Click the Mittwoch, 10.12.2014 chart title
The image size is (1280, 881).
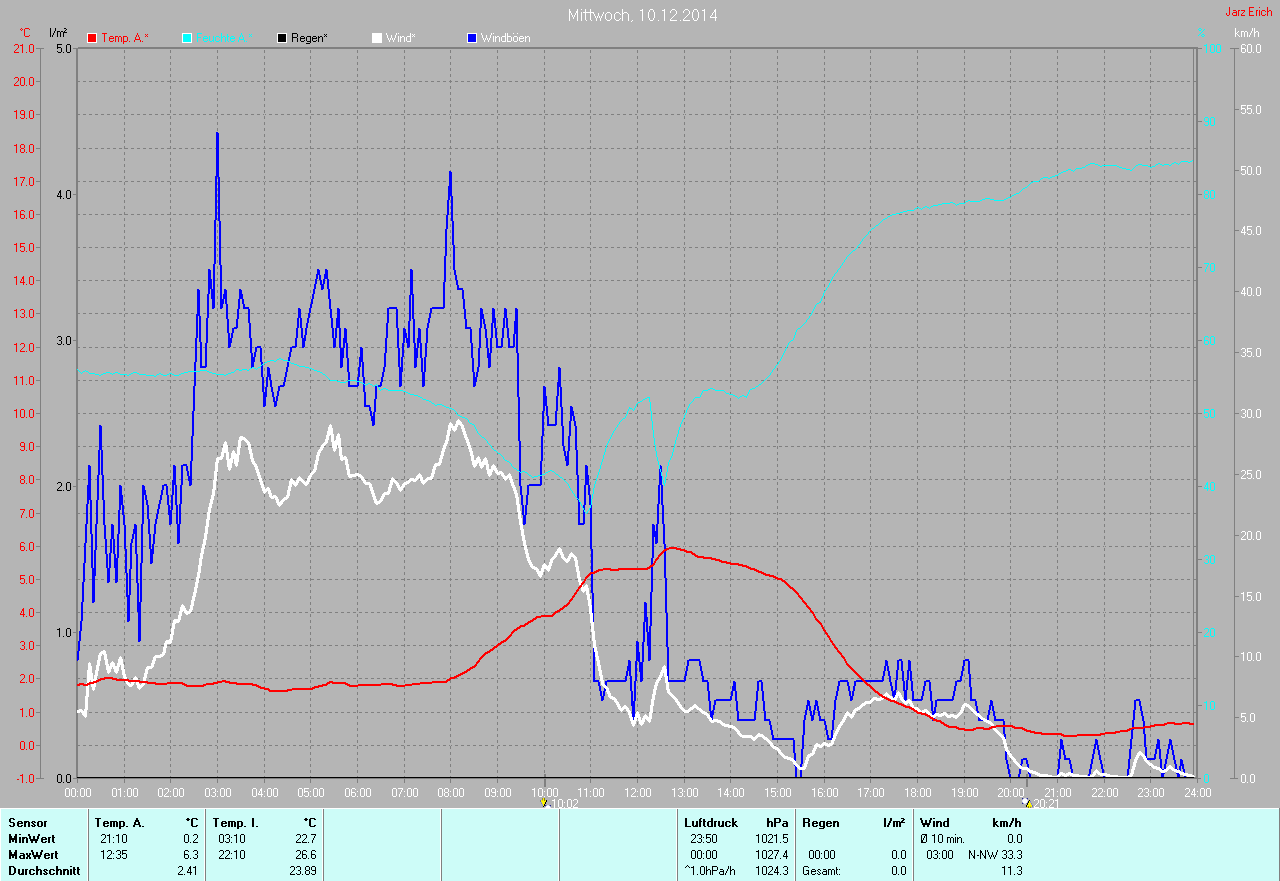642,15
